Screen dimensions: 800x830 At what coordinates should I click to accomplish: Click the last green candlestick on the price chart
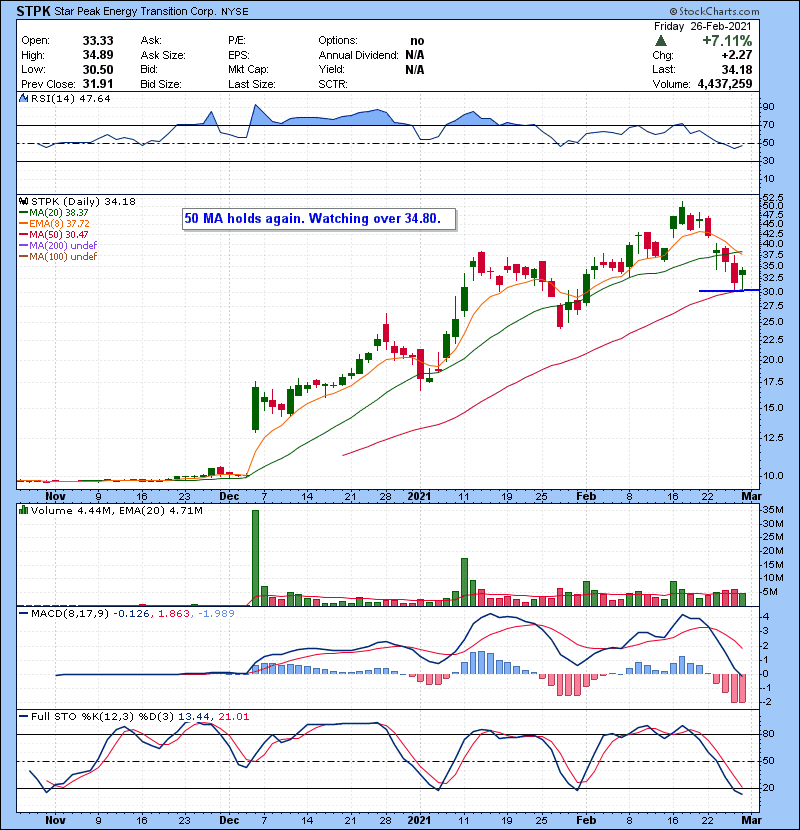click(743, 273)
